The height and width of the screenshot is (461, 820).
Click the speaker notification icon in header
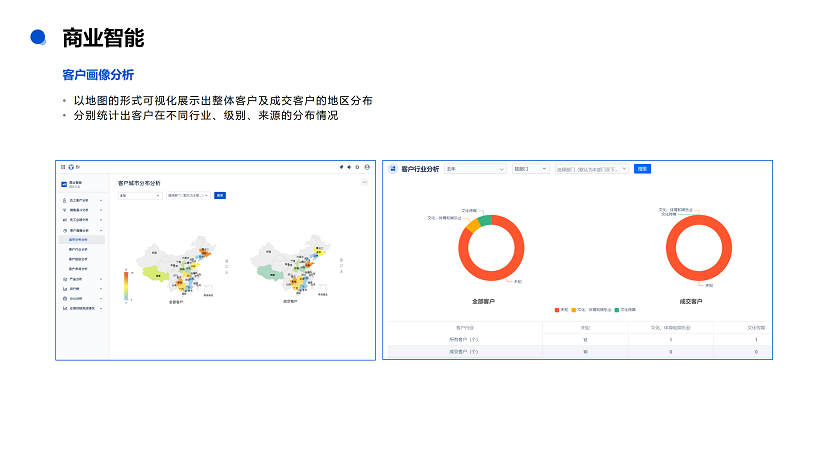(x=349, y=167)
